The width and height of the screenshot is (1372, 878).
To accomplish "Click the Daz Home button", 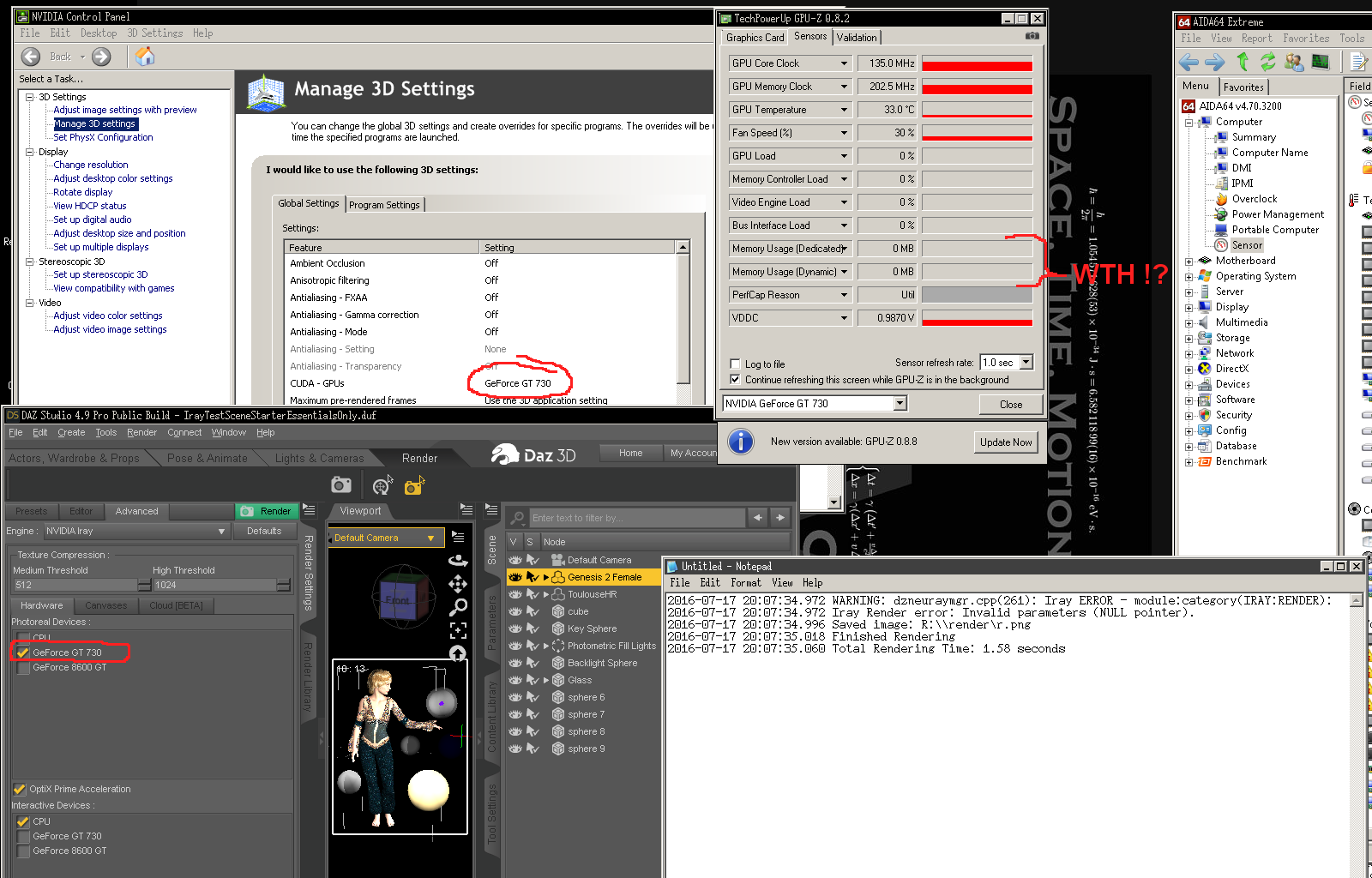I will click(x=631, y=453).
